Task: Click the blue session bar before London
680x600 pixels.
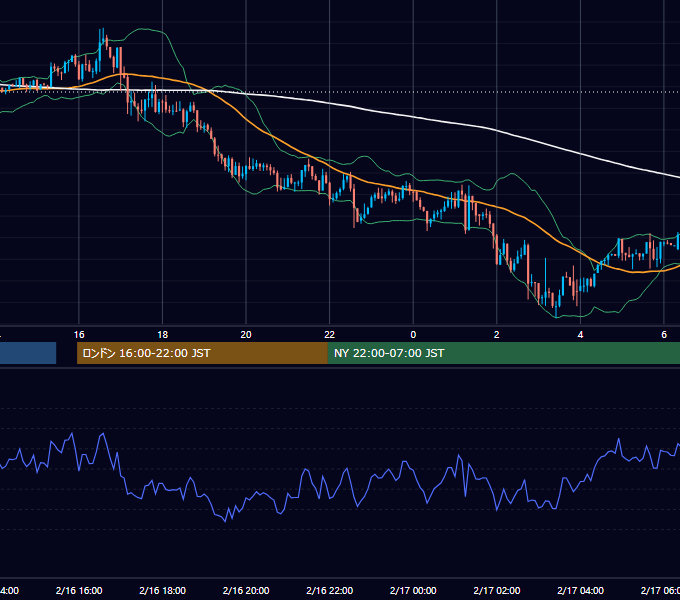Action: click(28, 353)
